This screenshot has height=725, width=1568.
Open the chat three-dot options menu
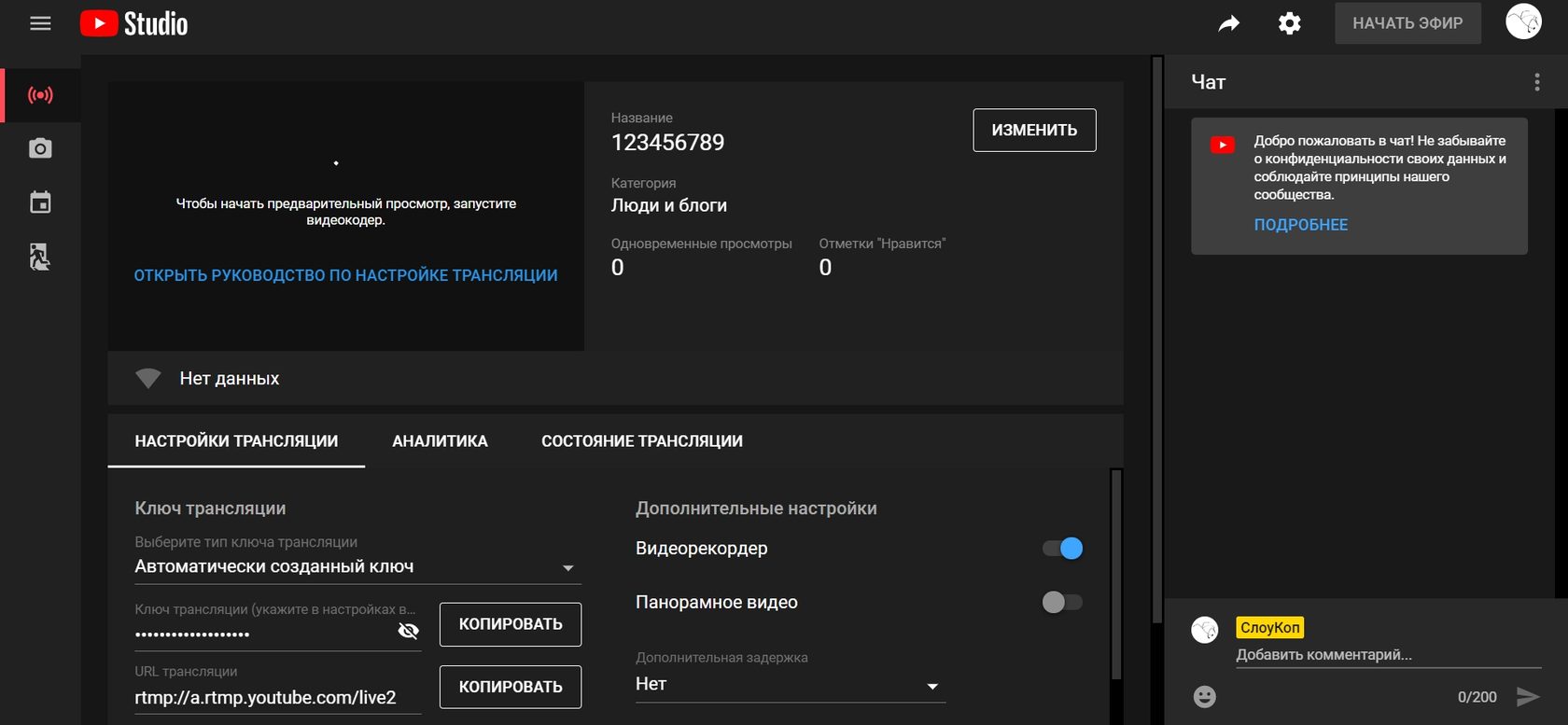(1537, 82)
